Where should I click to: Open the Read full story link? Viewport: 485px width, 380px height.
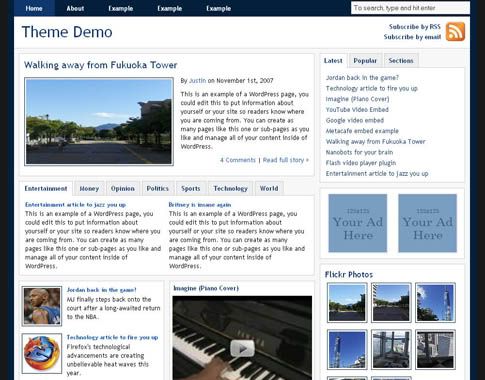pos(286,160)
